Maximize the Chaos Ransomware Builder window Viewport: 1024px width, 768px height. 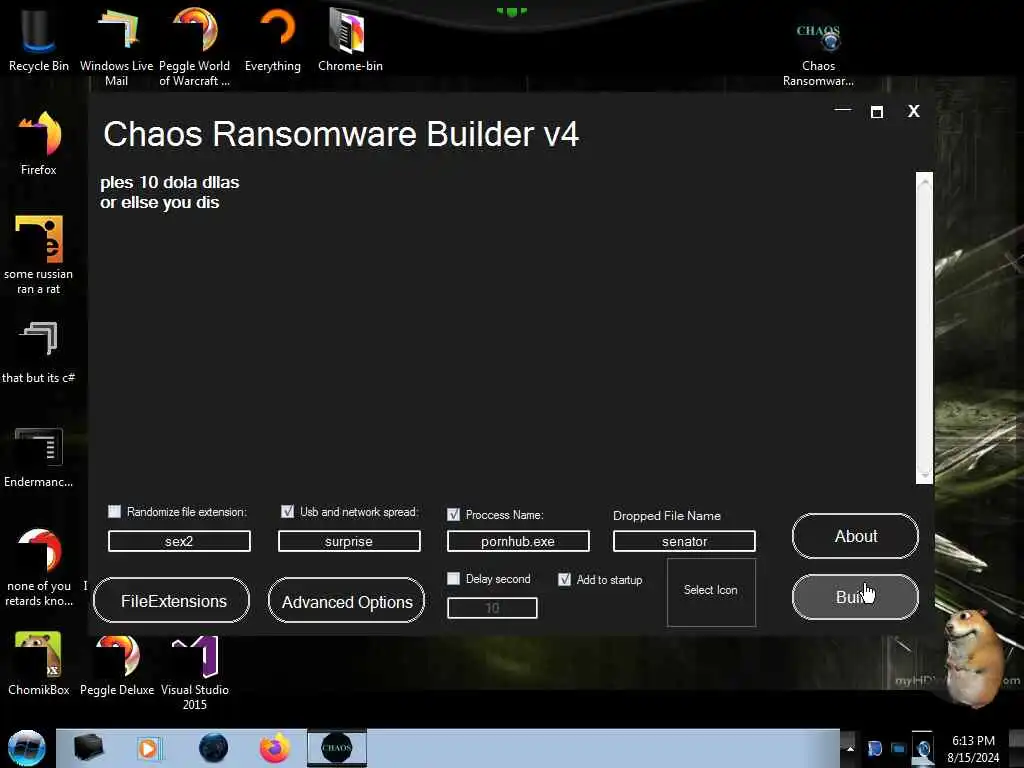[876, 112]
